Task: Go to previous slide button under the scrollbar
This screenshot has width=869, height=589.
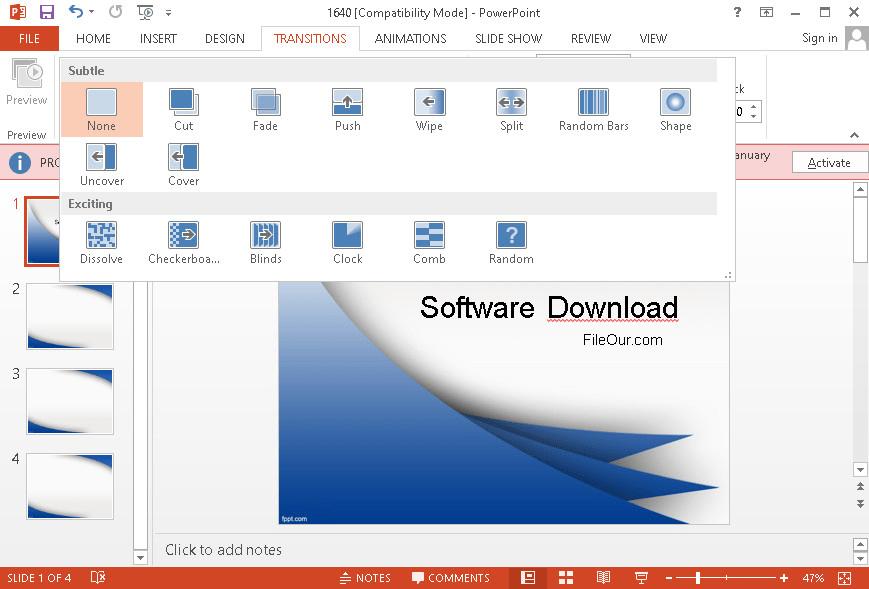Action: (860, 486)
